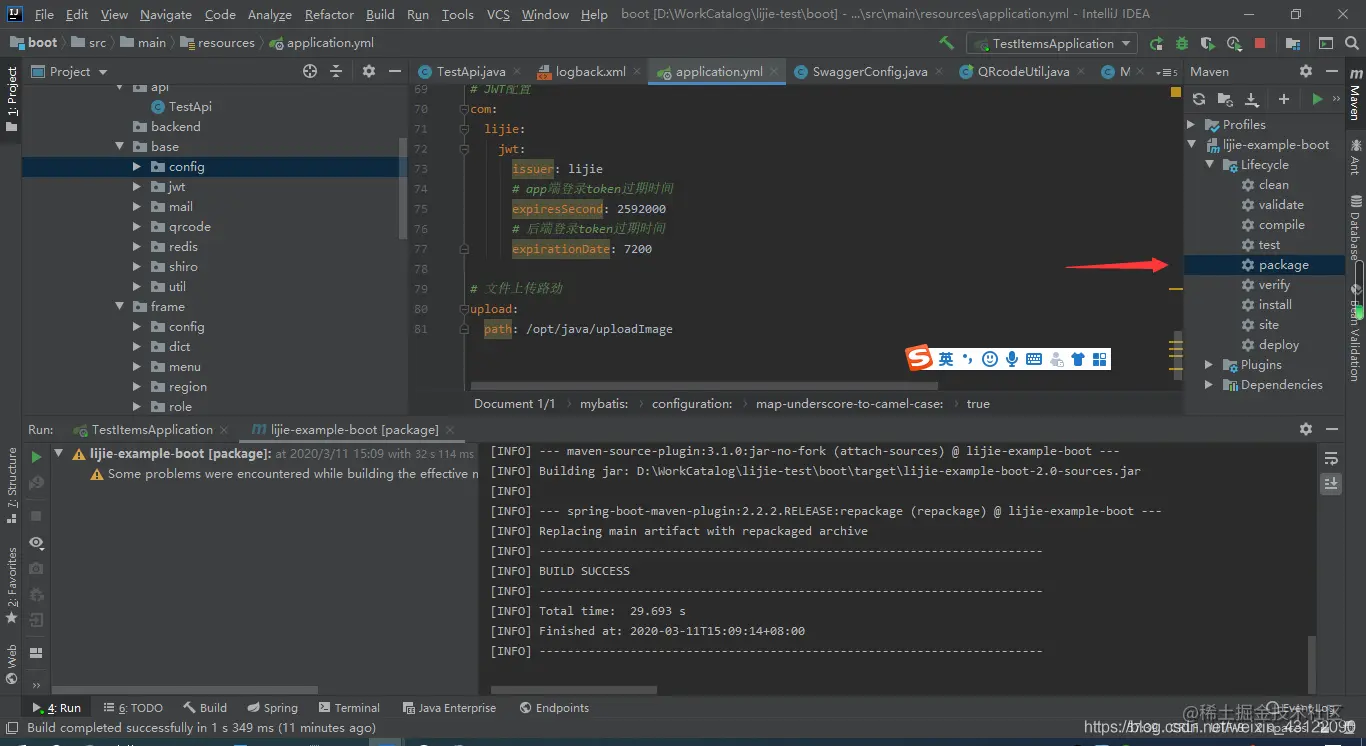This screenshot has width=1366, height=746.
Task: Click the Project panel settings gear
Action: click(x=368, y=71)
